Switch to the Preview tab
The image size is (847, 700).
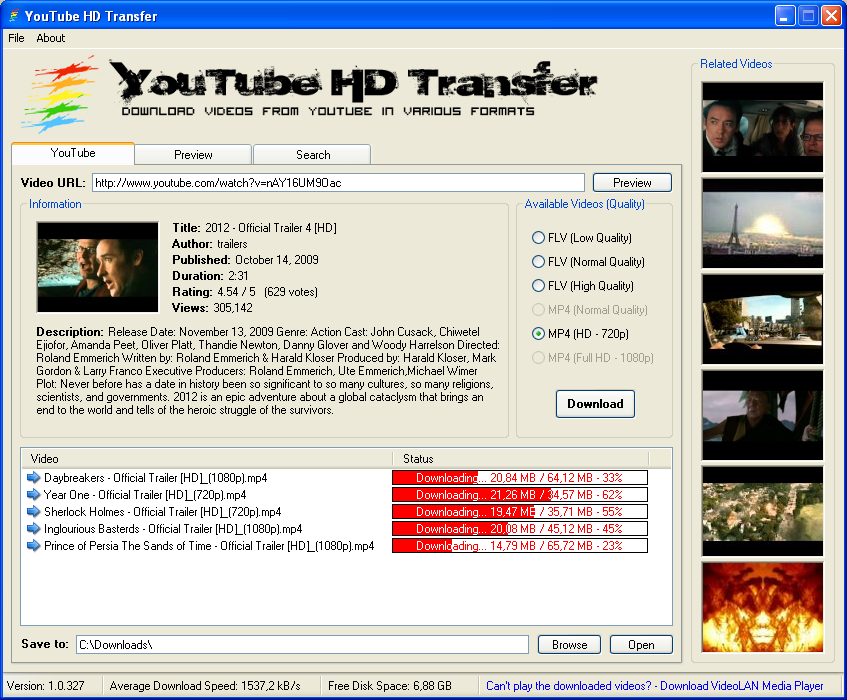pos(193,154)
